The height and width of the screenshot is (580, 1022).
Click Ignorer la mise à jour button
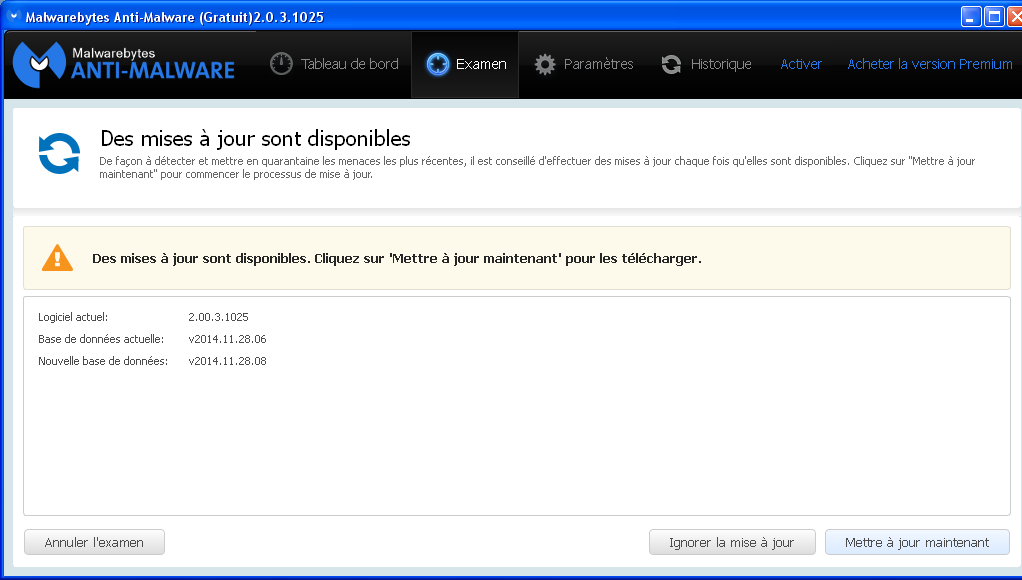732,542
